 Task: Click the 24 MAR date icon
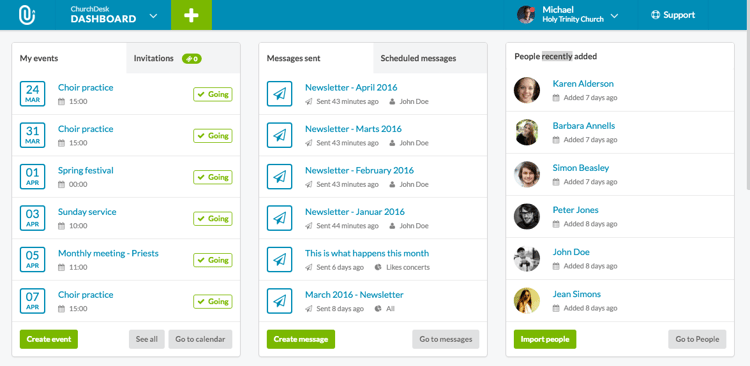click(x=33, y=94)
